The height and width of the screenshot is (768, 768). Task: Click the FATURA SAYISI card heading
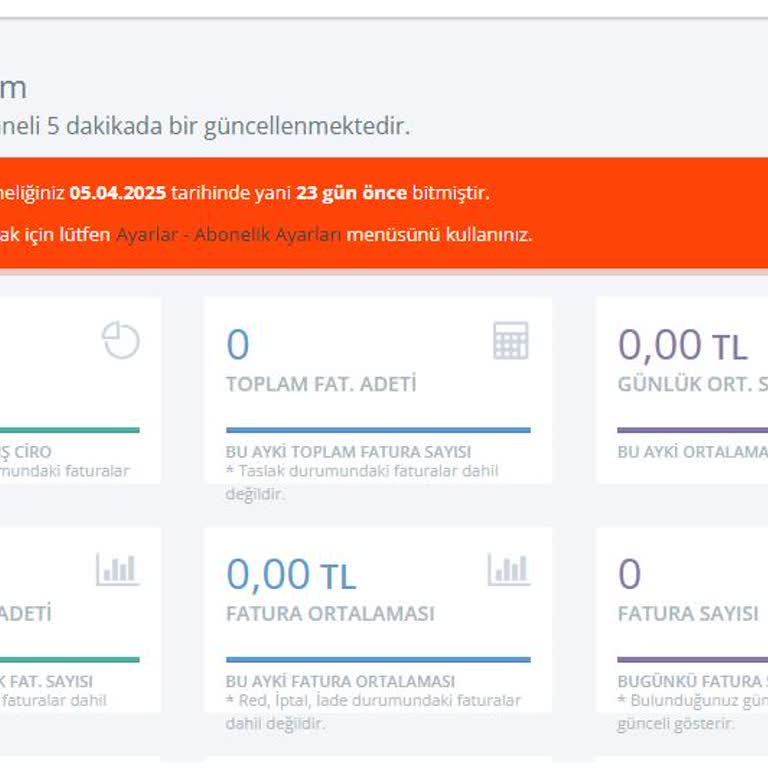(x=688, y=613)
